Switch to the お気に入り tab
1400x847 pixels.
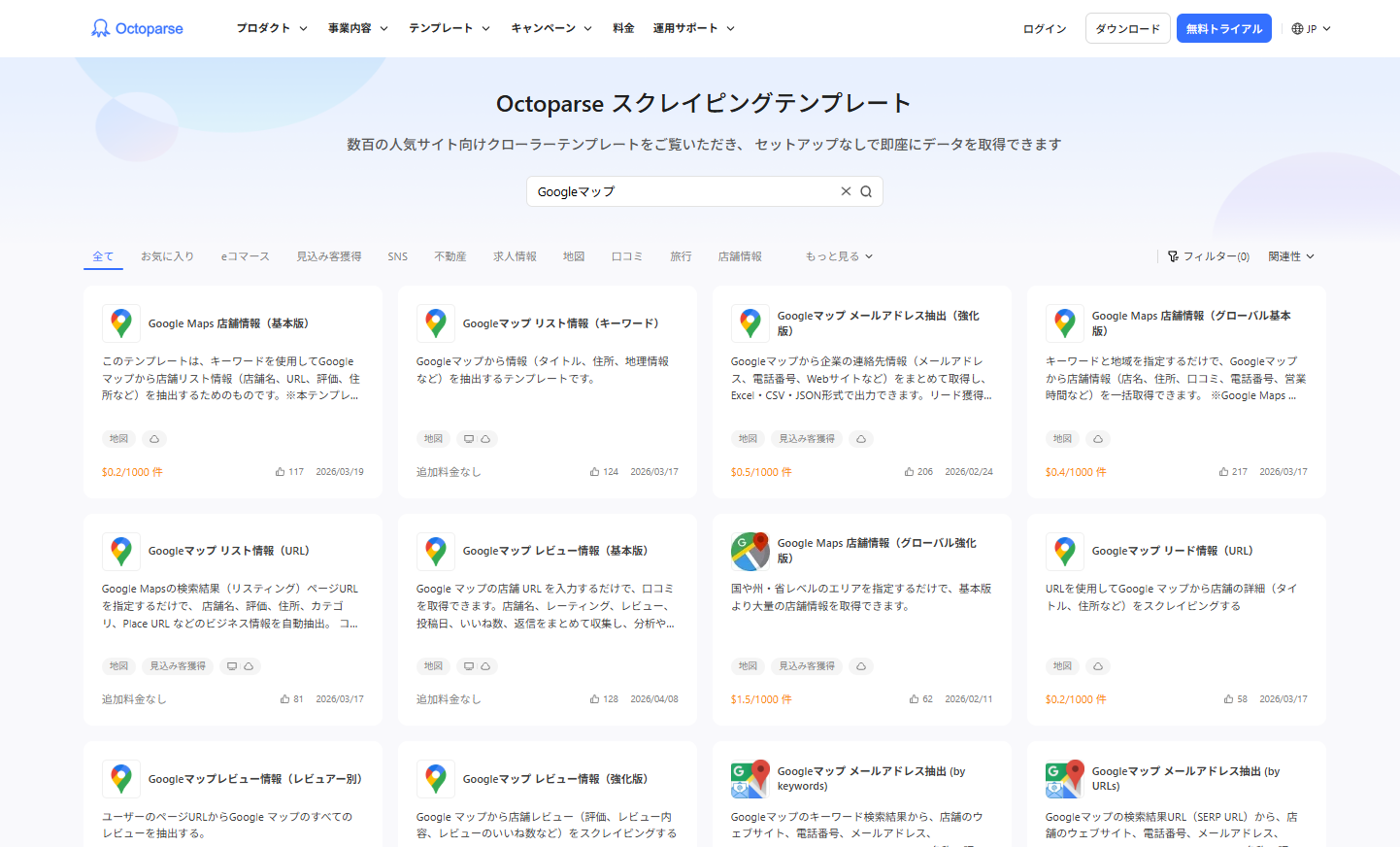click(167, 256)
